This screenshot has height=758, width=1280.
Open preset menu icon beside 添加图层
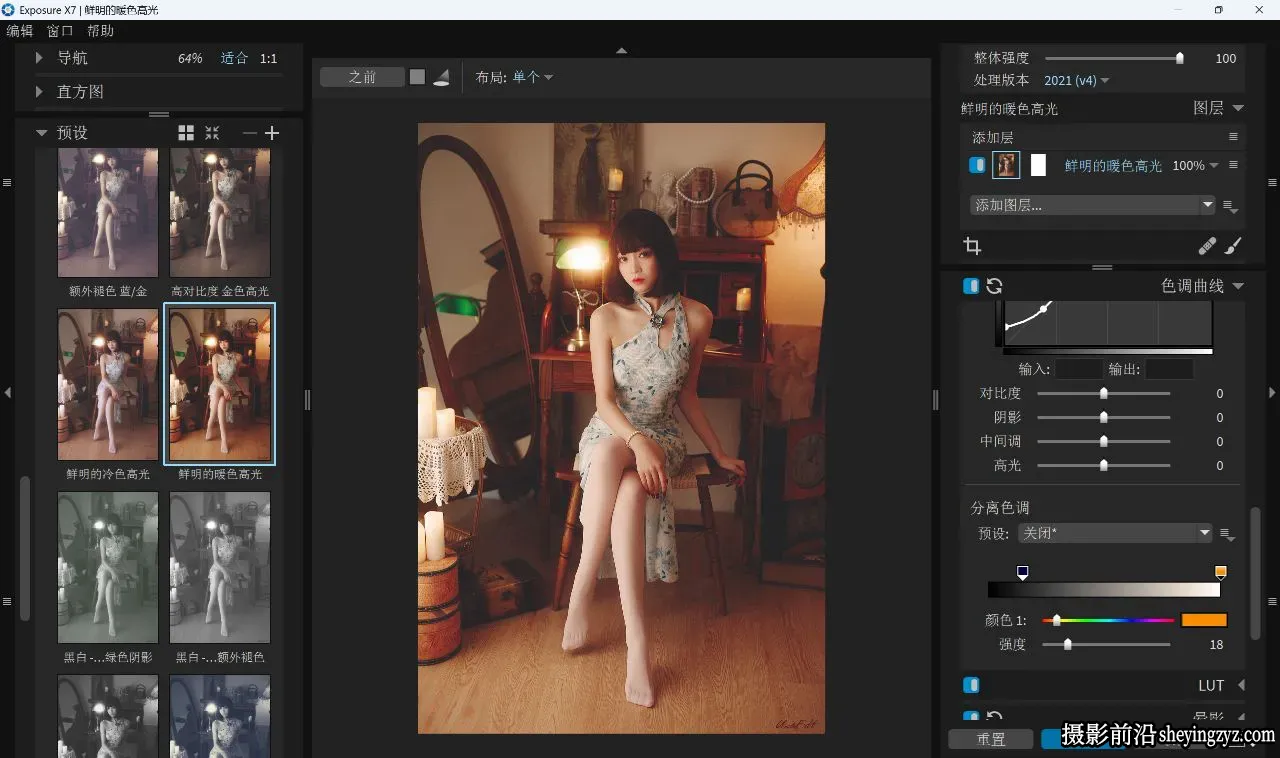[x=1231, y=206]
